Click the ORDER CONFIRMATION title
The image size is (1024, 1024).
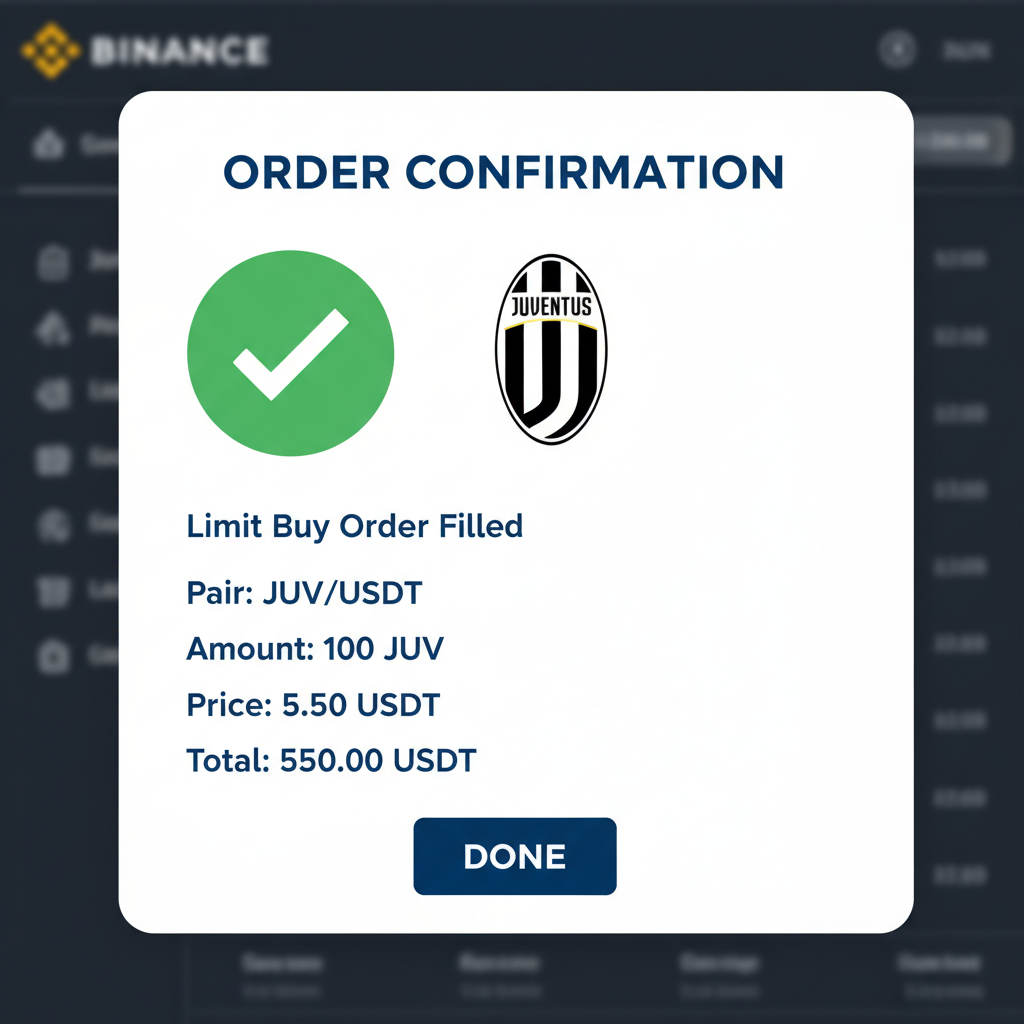coord(504,173)
